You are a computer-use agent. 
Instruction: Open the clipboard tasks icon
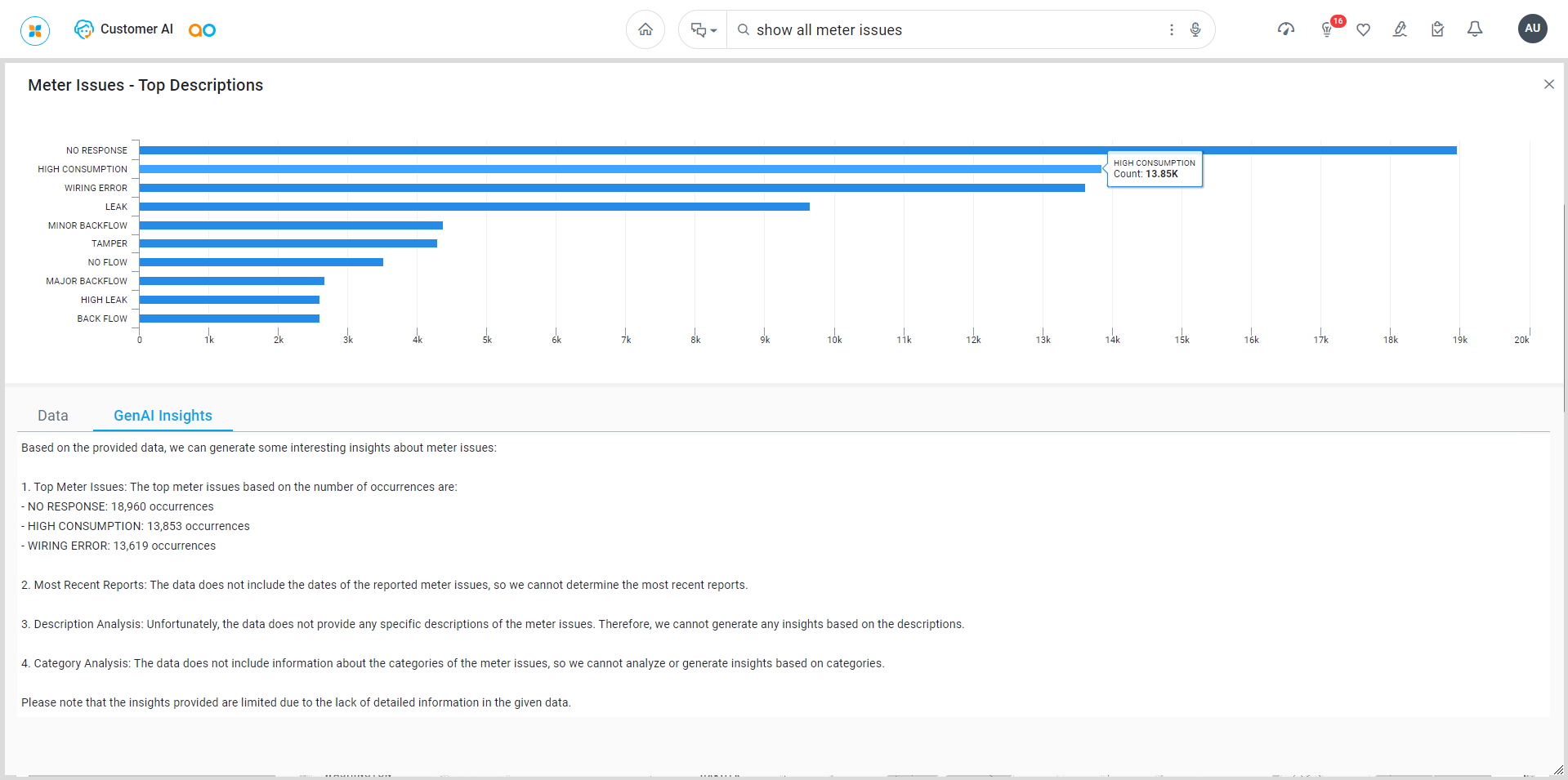1437,29
